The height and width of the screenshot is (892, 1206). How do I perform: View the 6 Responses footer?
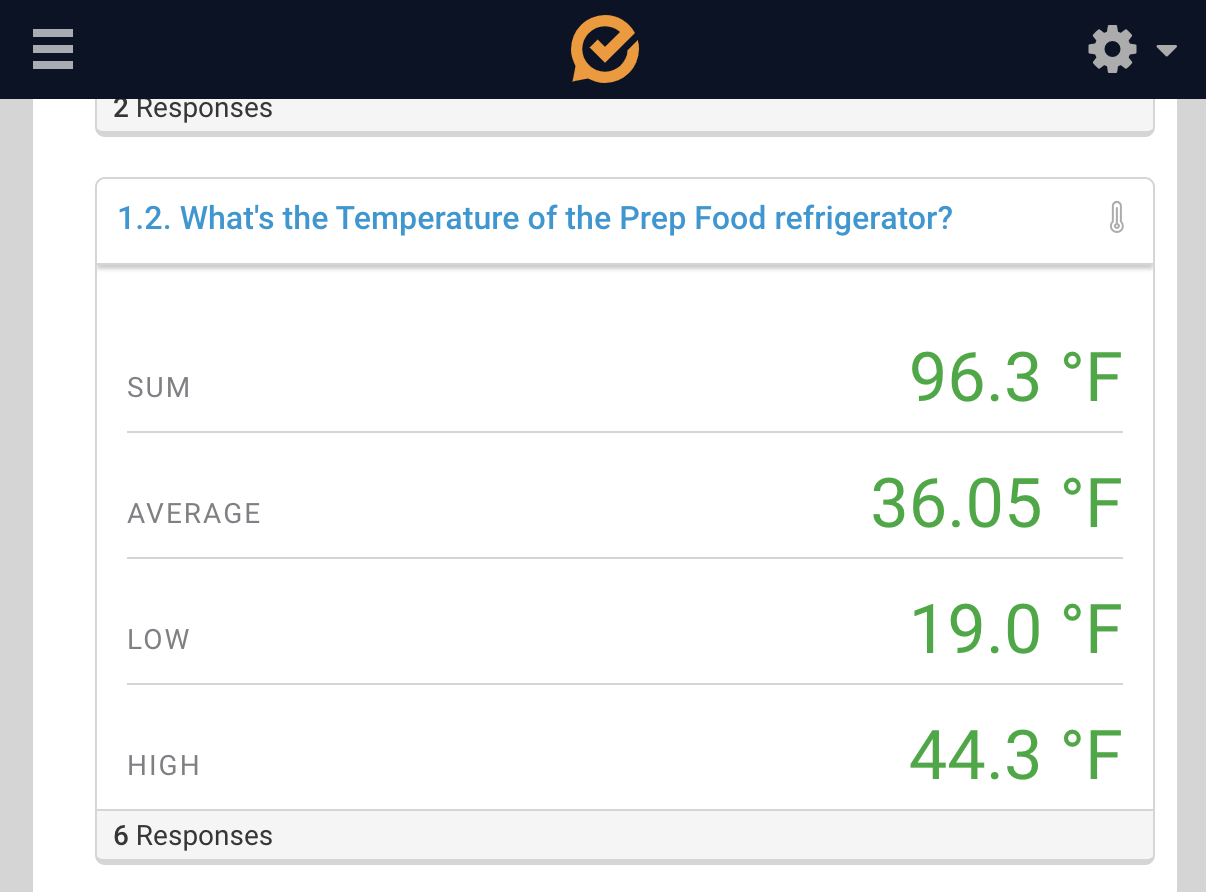[x=624, y=835]
